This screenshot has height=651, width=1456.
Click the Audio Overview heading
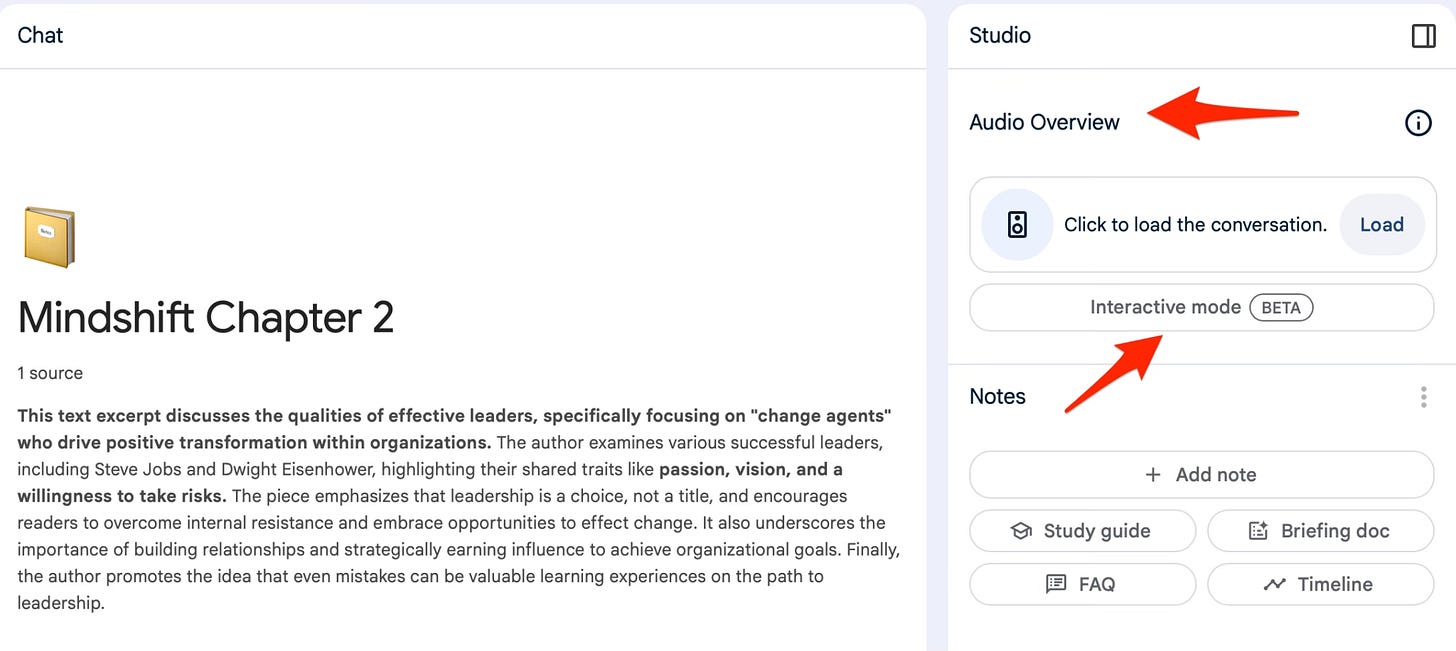pyautogui.click(x=1044, y=122)
